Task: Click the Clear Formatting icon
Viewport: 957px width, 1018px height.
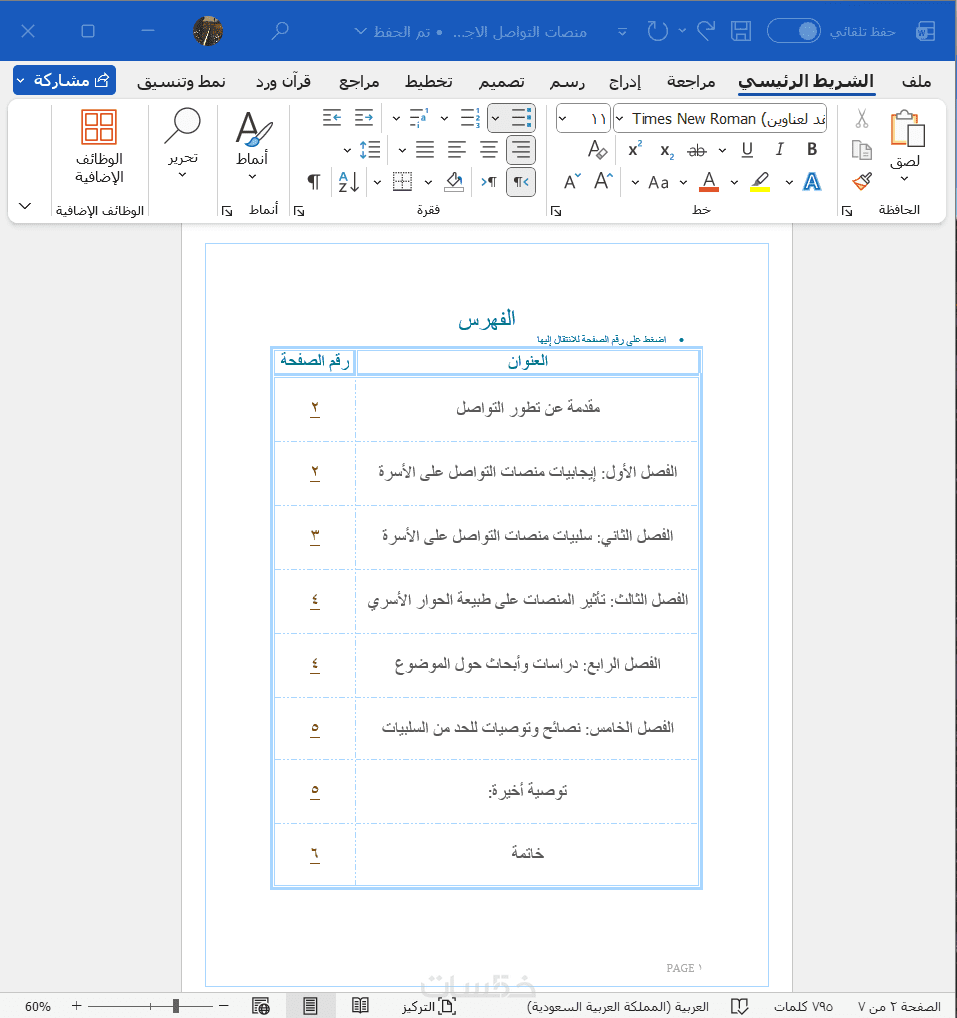Action: coord(597,150)
